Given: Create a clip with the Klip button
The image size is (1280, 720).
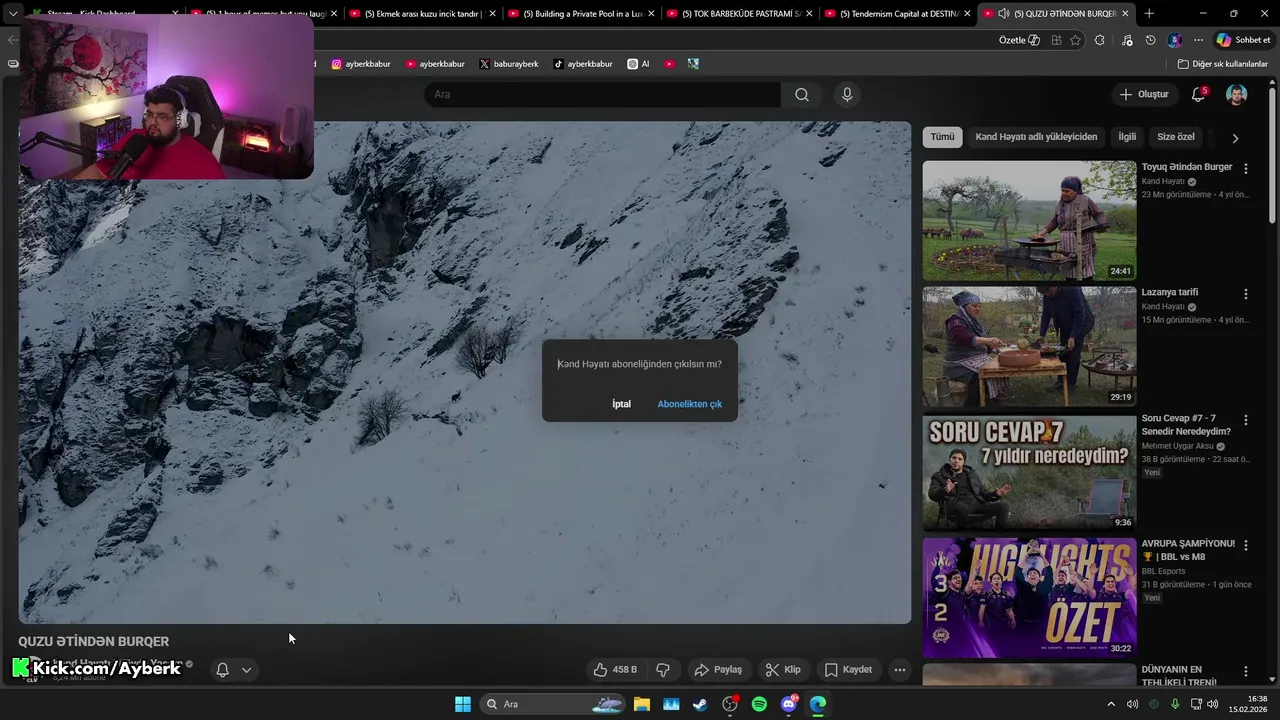Looking at the screenshot, I should coord(783,670).
